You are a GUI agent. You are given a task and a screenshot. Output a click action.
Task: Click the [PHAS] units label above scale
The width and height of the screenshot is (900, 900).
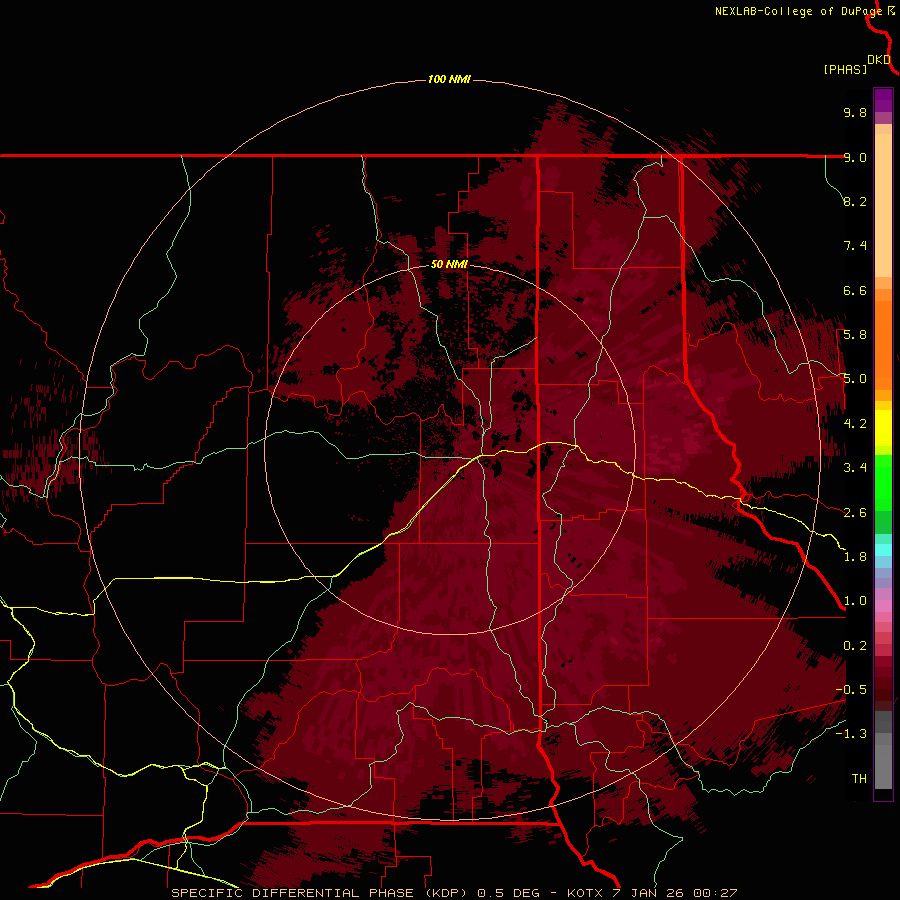pyautogui.click(x=845, y=70)
